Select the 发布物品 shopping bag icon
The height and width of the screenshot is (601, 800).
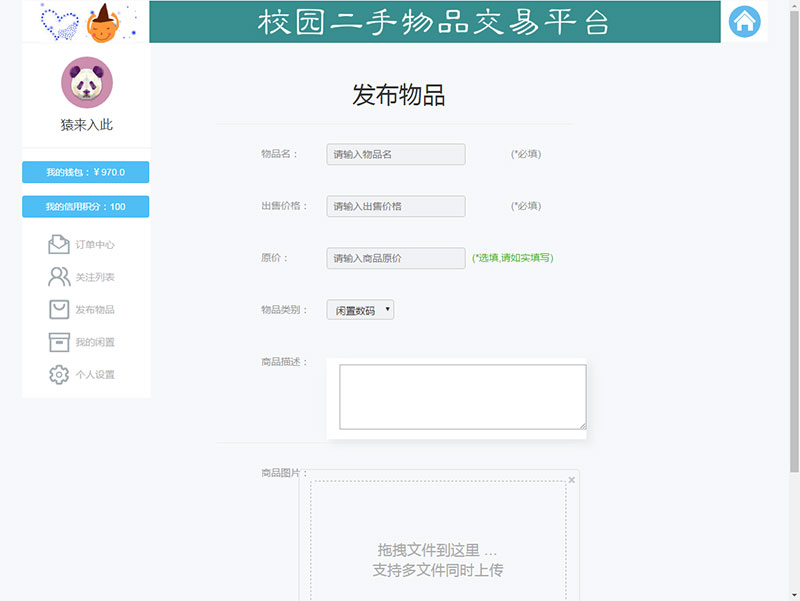point(61,310)
